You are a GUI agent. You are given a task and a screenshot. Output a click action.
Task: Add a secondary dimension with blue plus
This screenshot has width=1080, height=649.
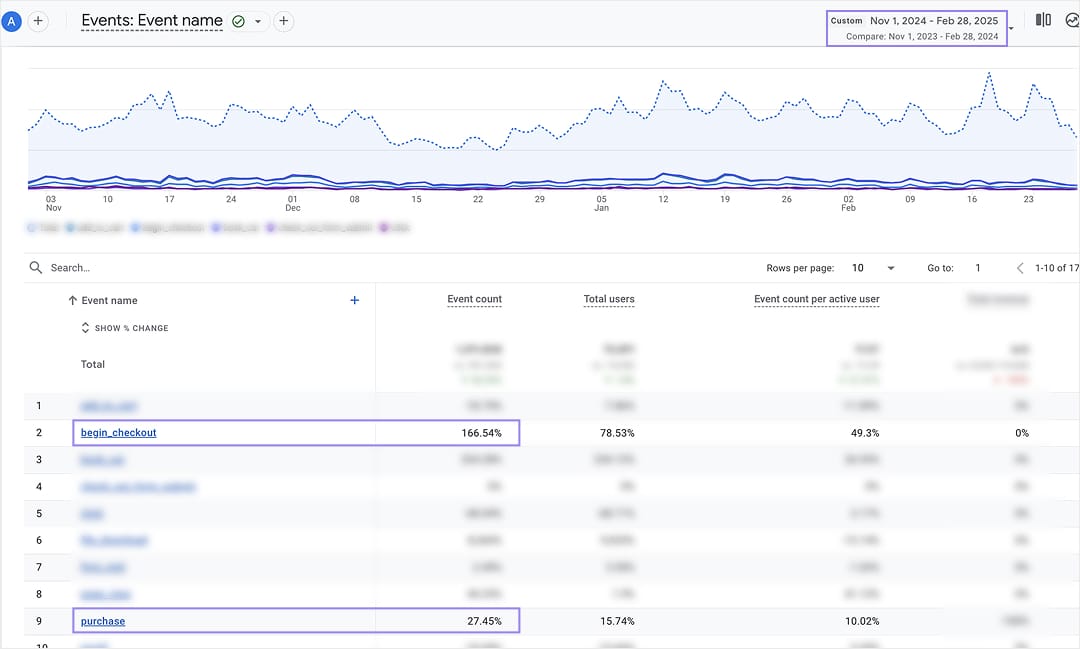[x=355, y=300]
